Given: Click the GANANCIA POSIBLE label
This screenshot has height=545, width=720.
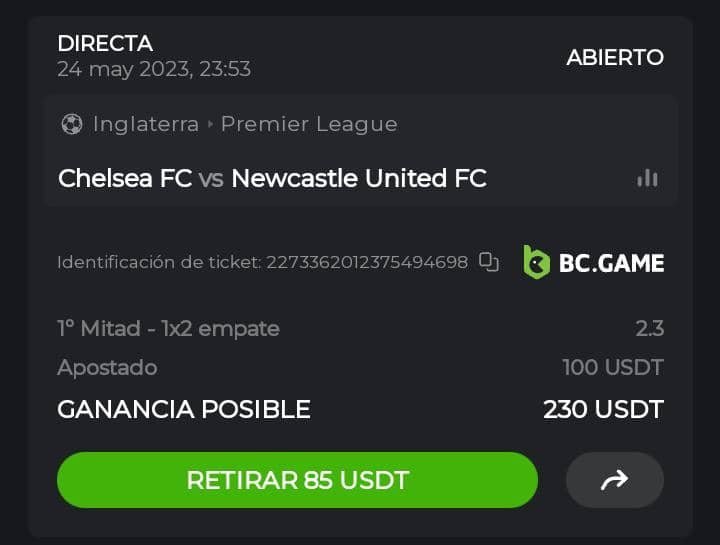Looking at the screenshot, I should pyautogui.click(x=184, y=409).
